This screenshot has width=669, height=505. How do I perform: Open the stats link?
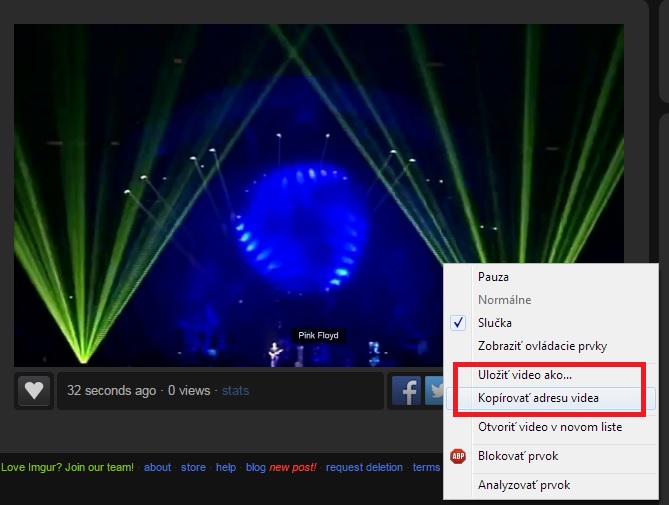(236, 391)
